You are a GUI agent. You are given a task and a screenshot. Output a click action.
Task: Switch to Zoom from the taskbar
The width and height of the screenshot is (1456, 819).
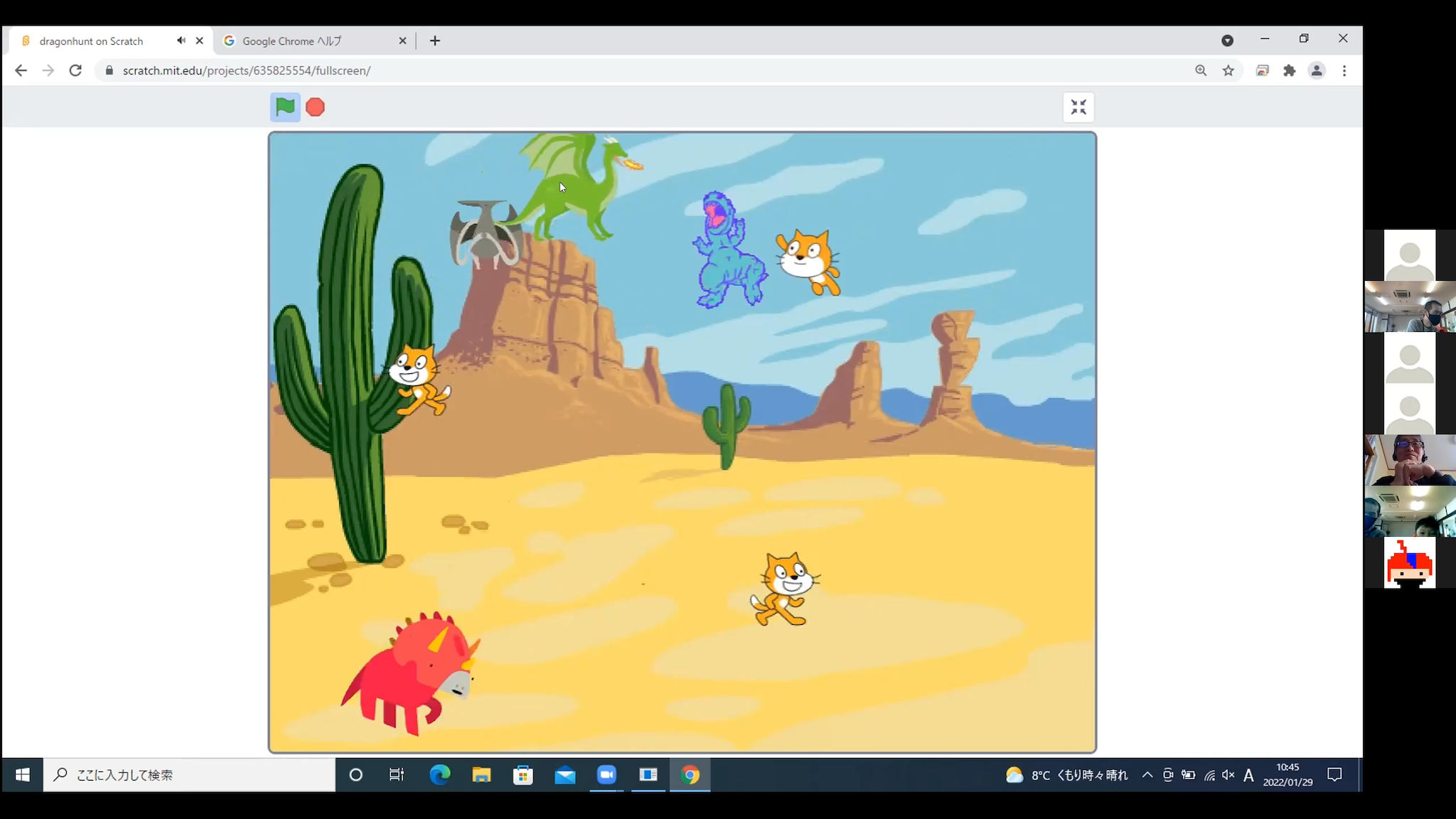(x=606, y=775)
